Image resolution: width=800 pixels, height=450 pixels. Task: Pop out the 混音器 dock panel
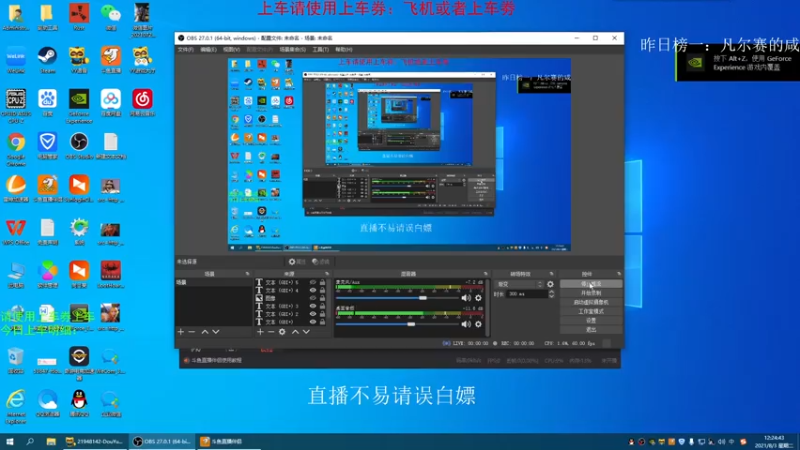pos(485,274)
